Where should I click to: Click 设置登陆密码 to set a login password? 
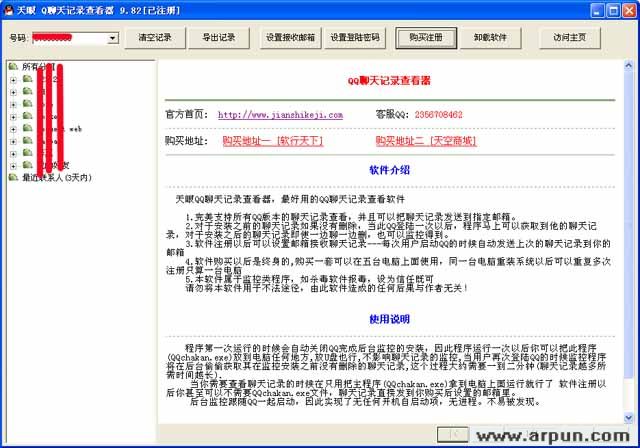click(355, 38)
